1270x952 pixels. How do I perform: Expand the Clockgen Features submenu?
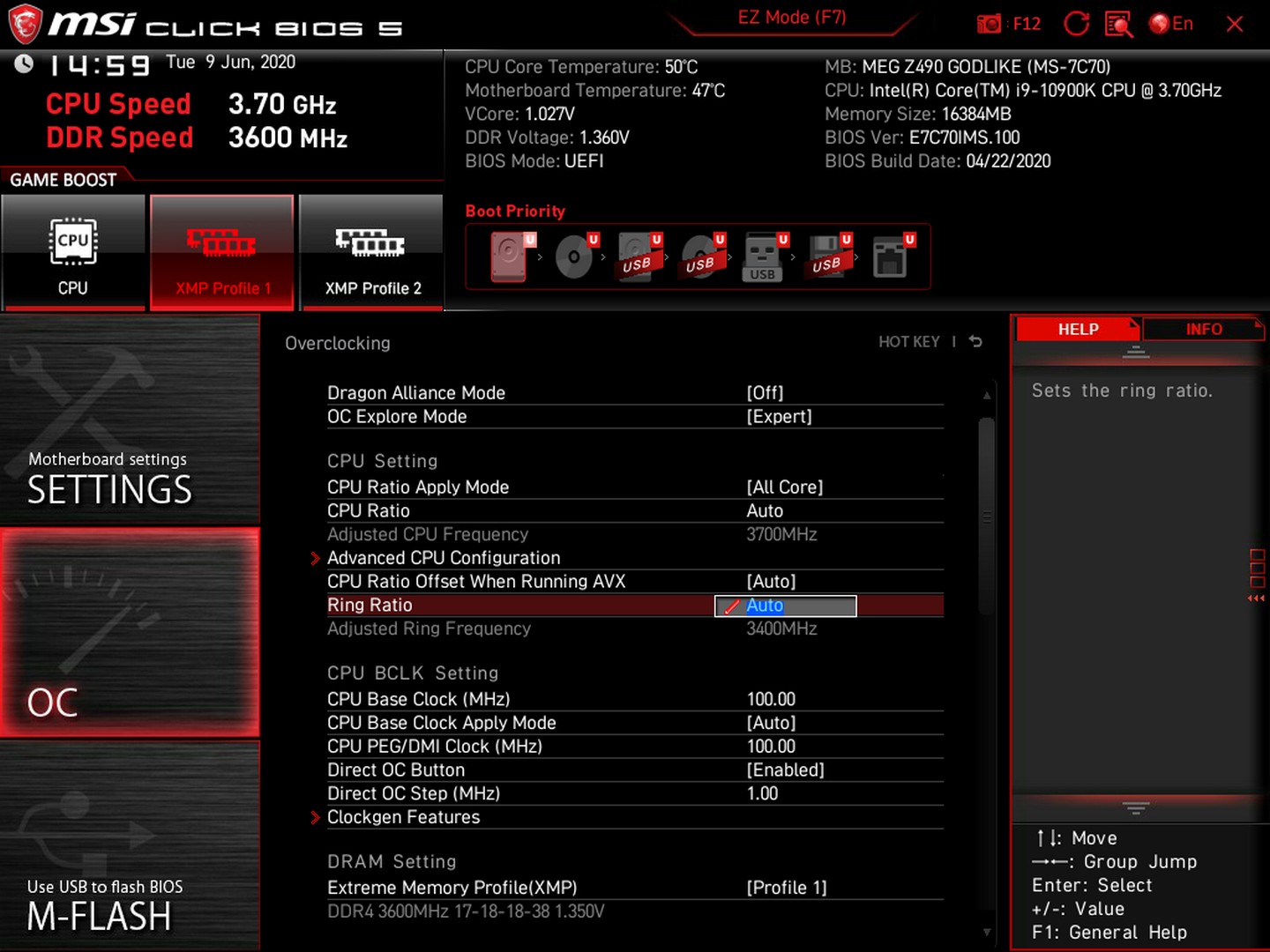click(403, 817)
